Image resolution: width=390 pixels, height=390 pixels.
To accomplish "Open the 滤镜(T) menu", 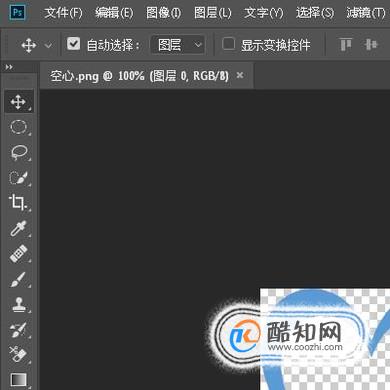I will click(x=366, y=13).
